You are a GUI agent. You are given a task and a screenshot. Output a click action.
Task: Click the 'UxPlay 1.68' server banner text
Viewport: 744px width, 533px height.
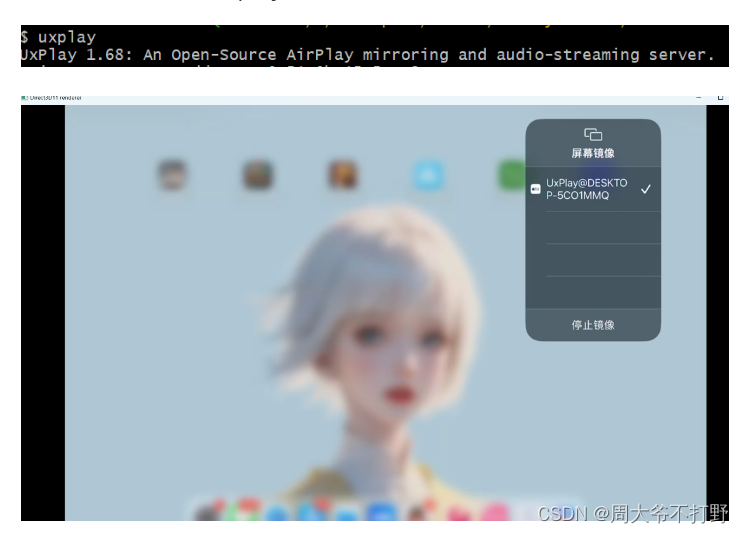[367, 55]
